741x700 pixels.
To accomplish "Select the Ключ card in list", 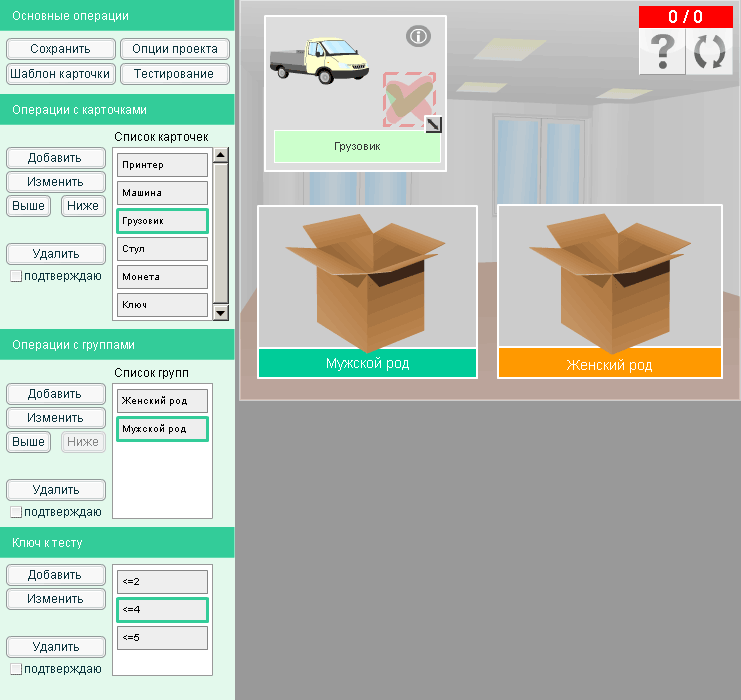I will point(163,305).
